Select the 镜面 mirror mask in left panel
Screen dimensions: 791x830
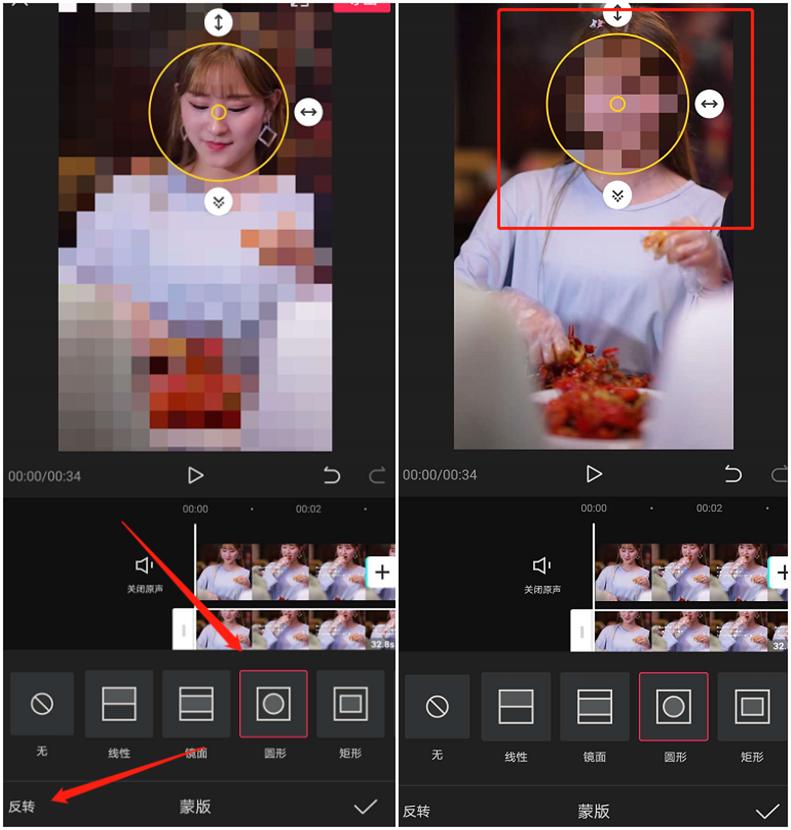pos(196,705)
